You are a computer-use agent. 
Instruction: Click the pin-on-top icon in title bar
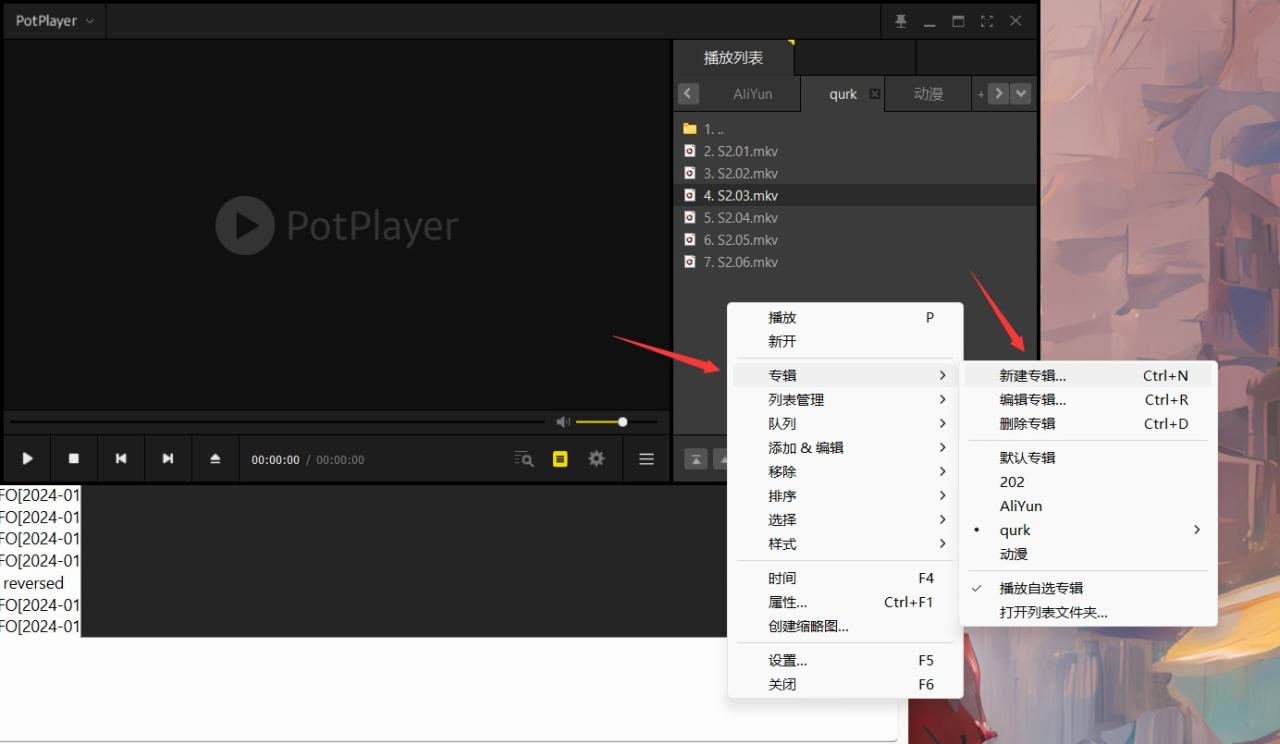point(900,21)
